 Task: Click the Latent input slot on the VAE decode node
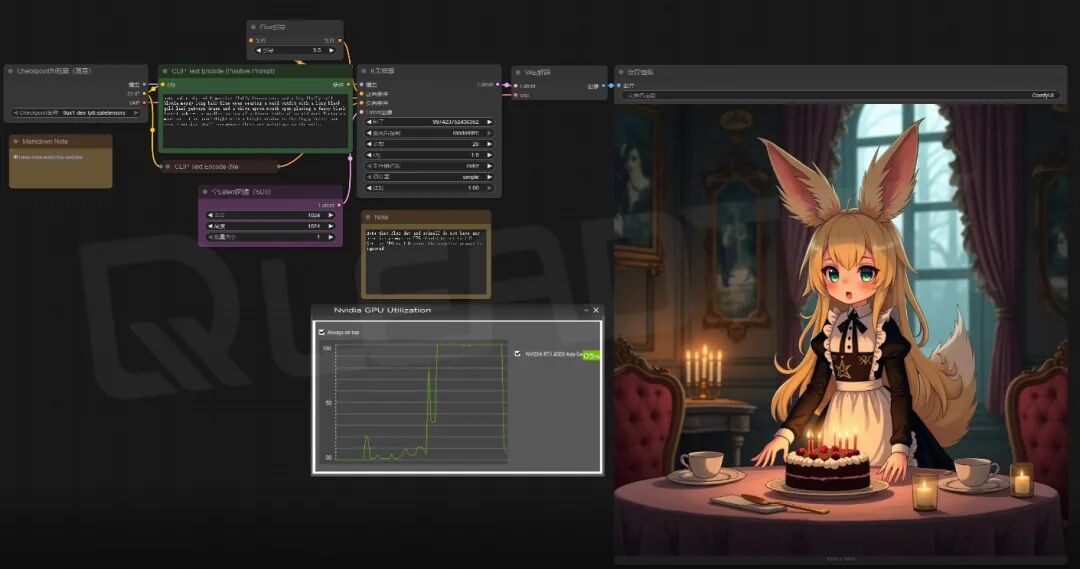tap(515, 86)
